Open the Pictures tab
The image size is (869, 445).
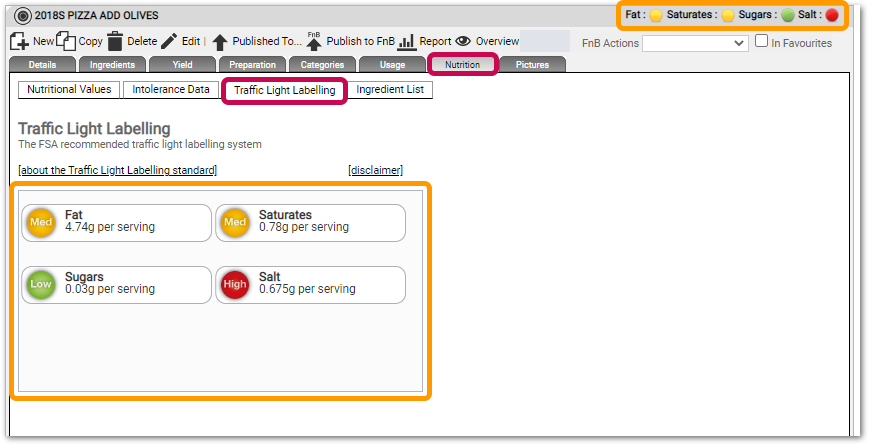(x=533, y=65)
